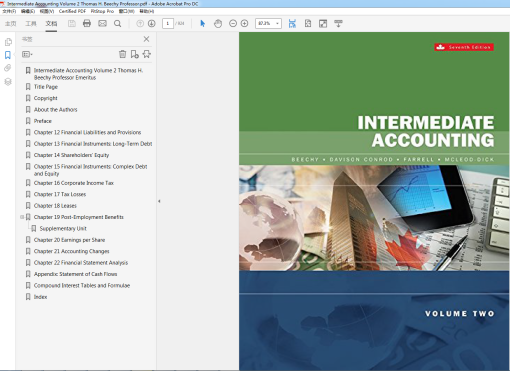Click the zoom out minus icon
Viewport: 510px width, 371px height.
coord(233,24)
